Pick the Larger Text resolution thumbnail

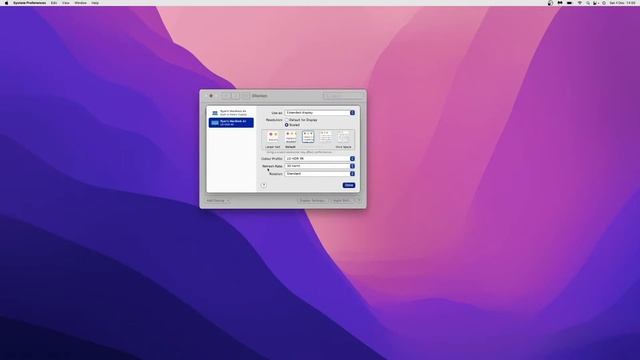click(273, 137)
